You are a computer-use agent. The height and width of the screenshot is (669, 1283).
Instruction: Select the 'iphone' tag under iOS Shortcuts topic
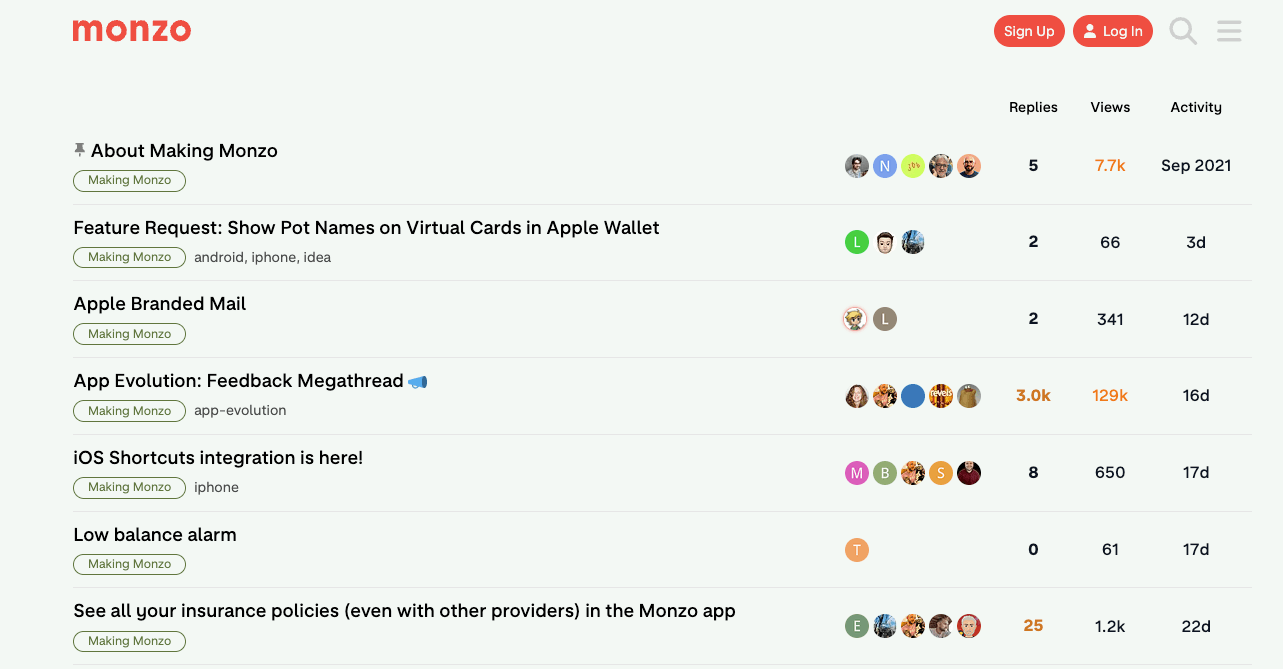(x=216, y=488)
